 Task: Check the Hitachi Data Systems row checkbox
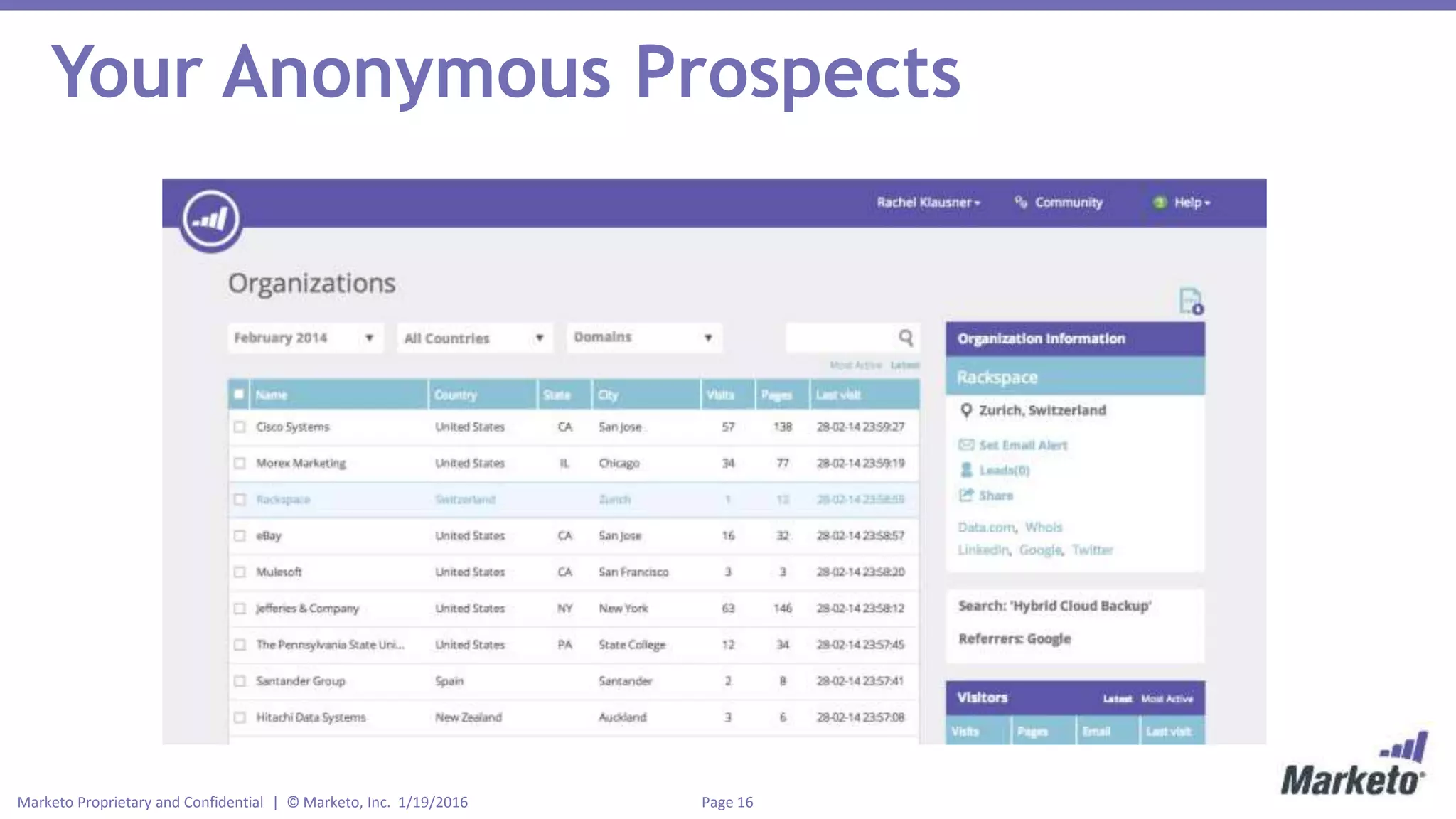(240, 717)
